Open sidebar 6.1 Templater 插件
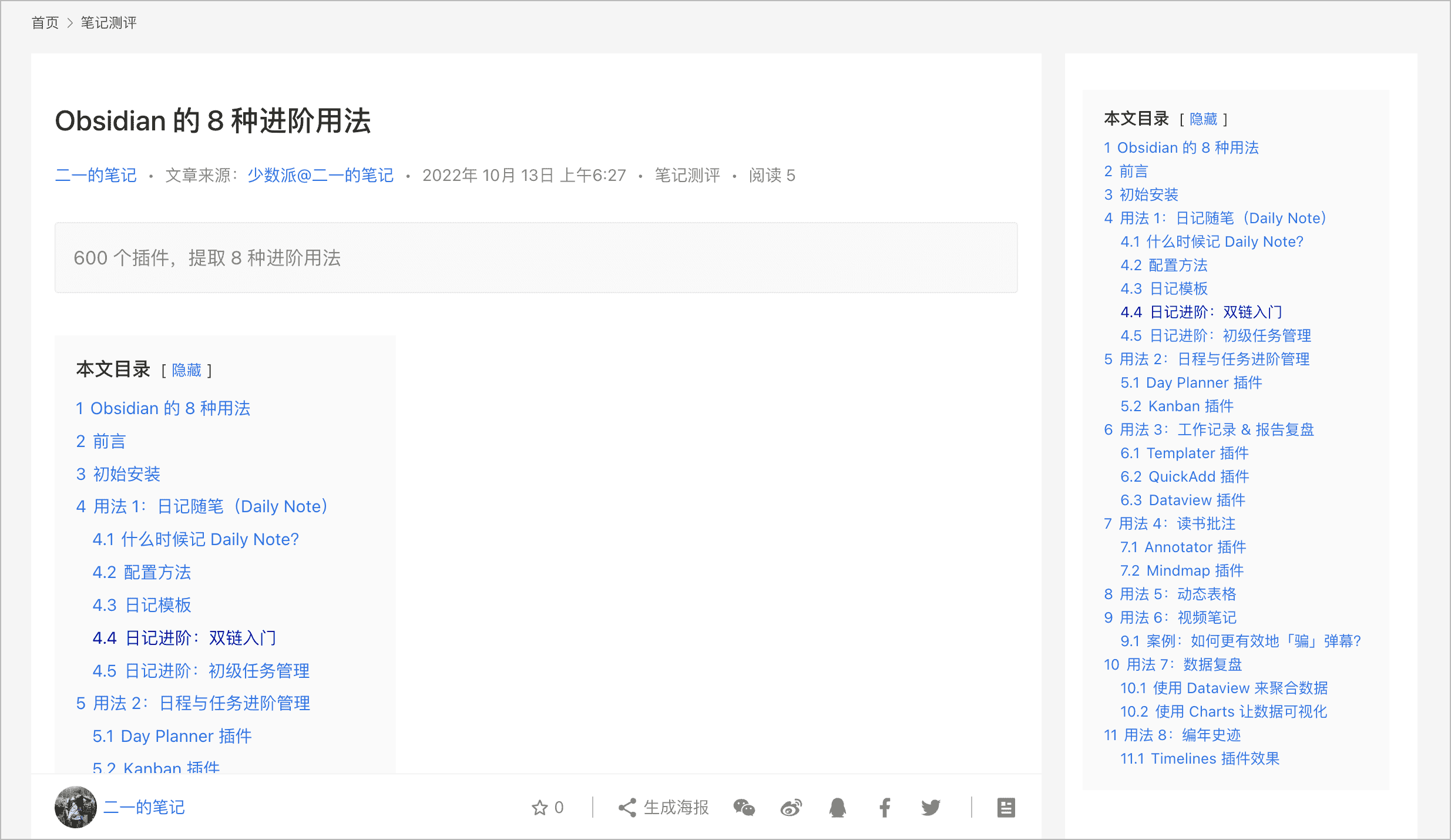1451x840 pixels. pyautogui.click(x=1185, y=453)
